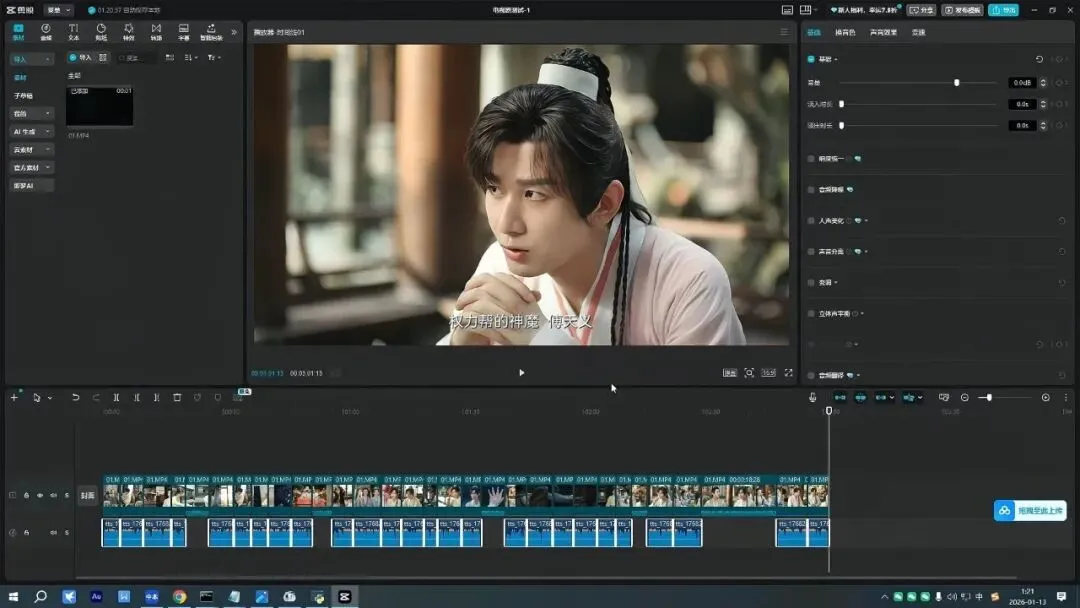Expand the 我的 sidebar section
This screenshot has width=1080, height=608.
point(31,113)
